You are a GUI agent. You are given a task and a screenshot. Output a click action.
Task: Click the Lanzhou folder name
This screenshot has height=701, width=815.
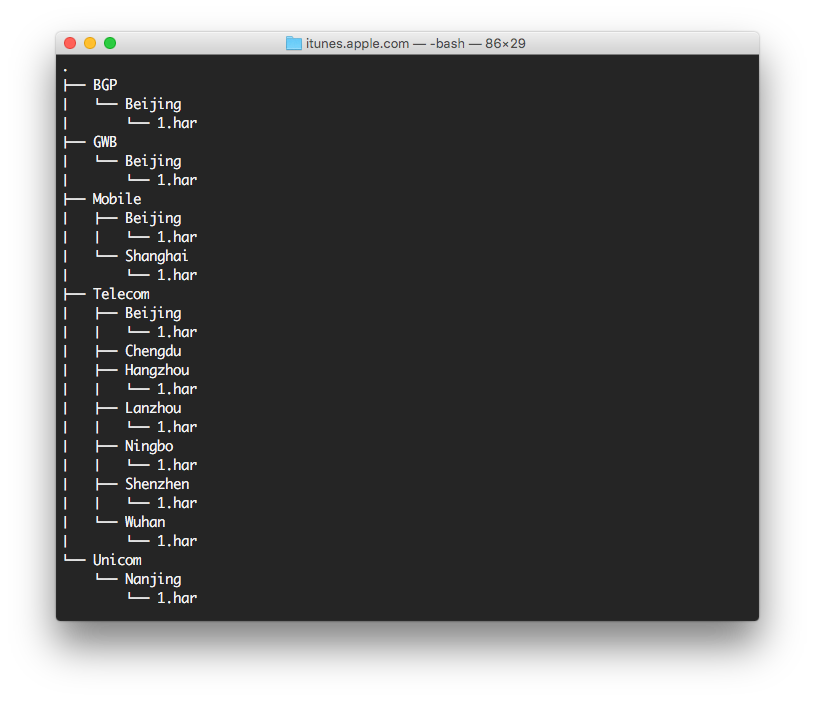[x=153, y=408]
